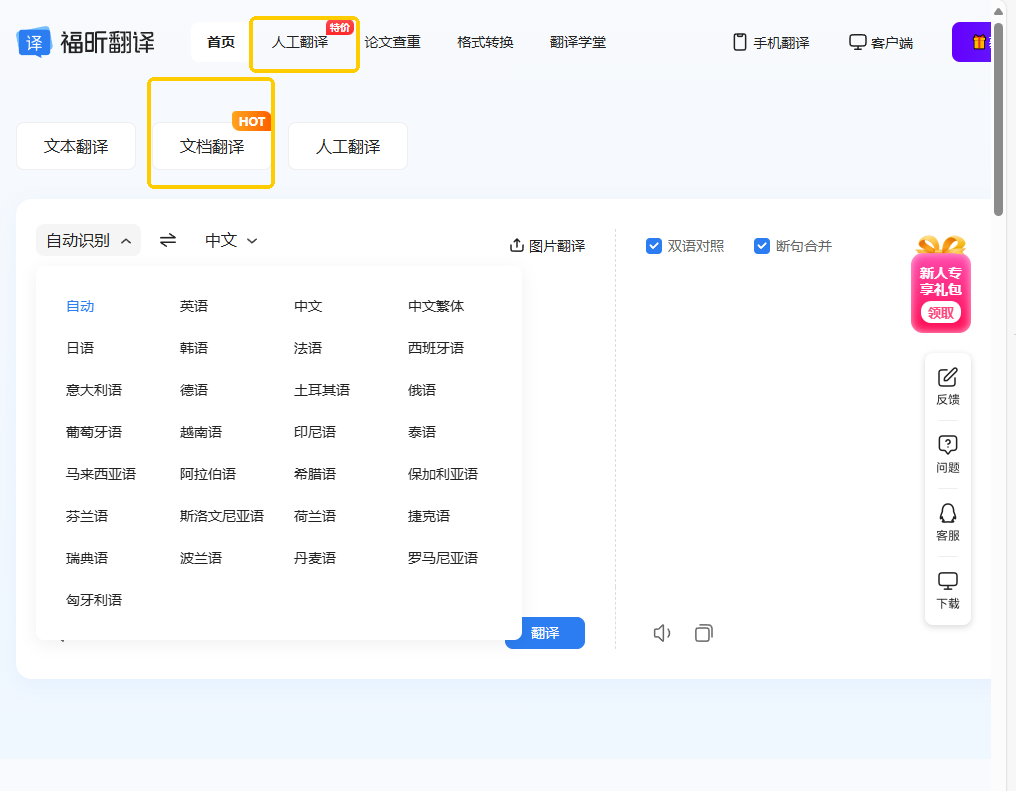Viewport: 1016px width, 791px height.
Task: Switch to the 文档翻译 tab
Action: (x=212, y=147)
